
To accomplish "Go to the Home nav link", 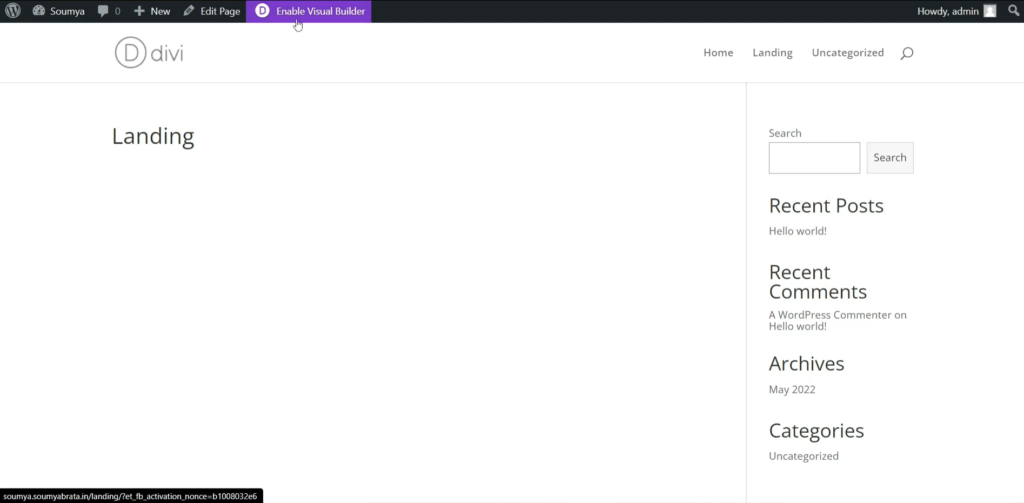I will coord(718,53).
